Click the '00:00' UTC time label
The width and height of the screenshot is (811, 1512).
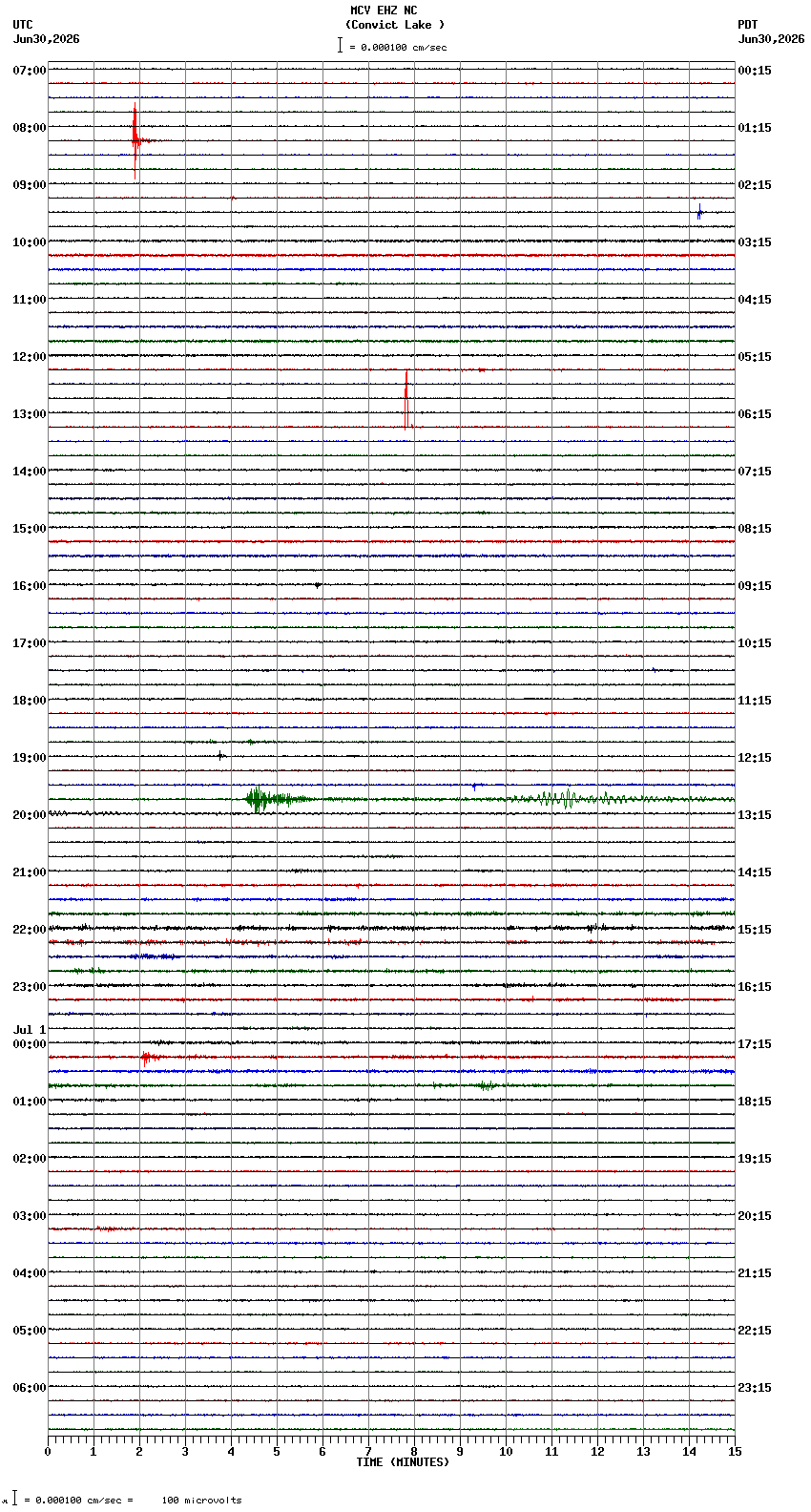[30, 1044]
